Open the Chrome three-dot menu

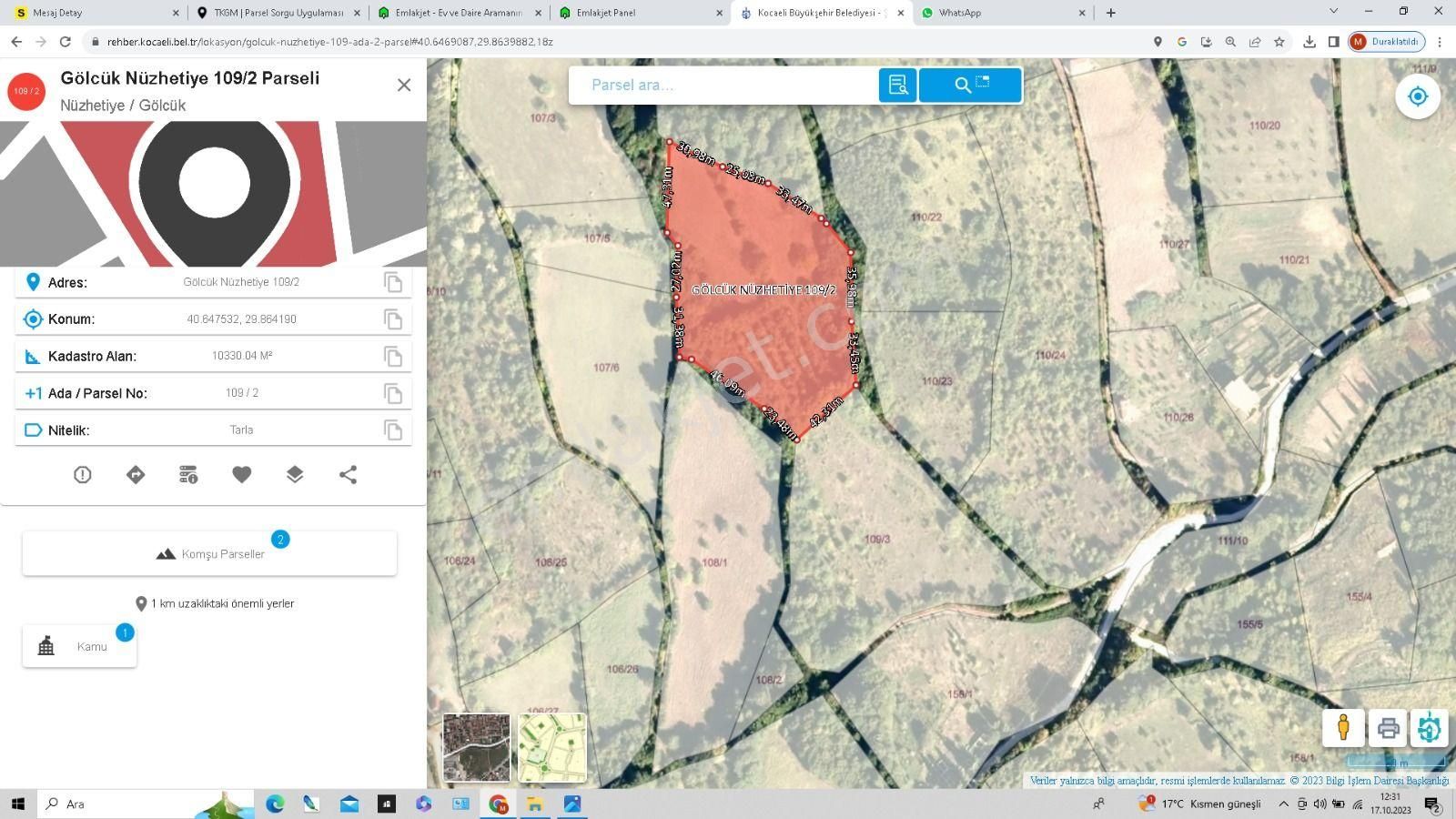[1440, 42]
